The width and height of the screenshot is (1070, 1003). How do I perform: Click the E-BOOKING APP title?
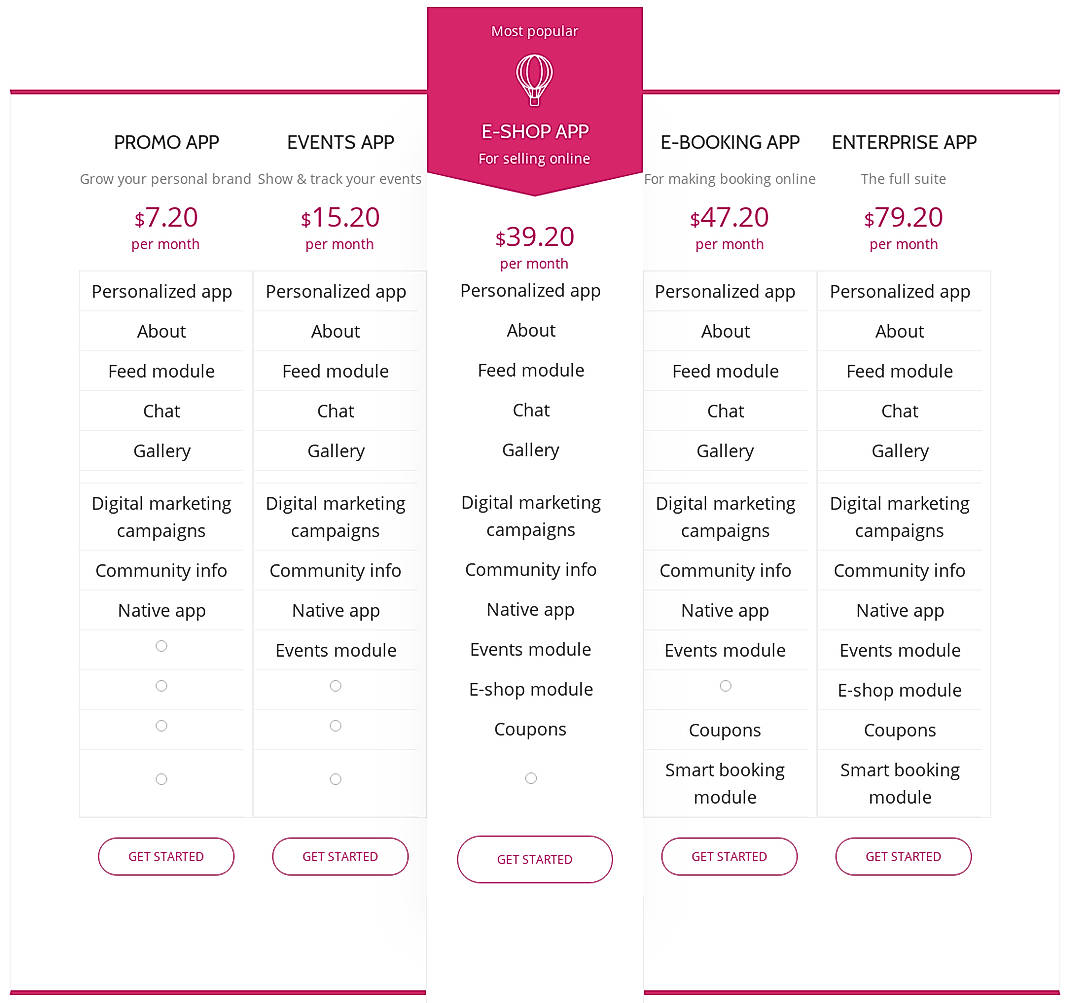click(x=729, y=142)
